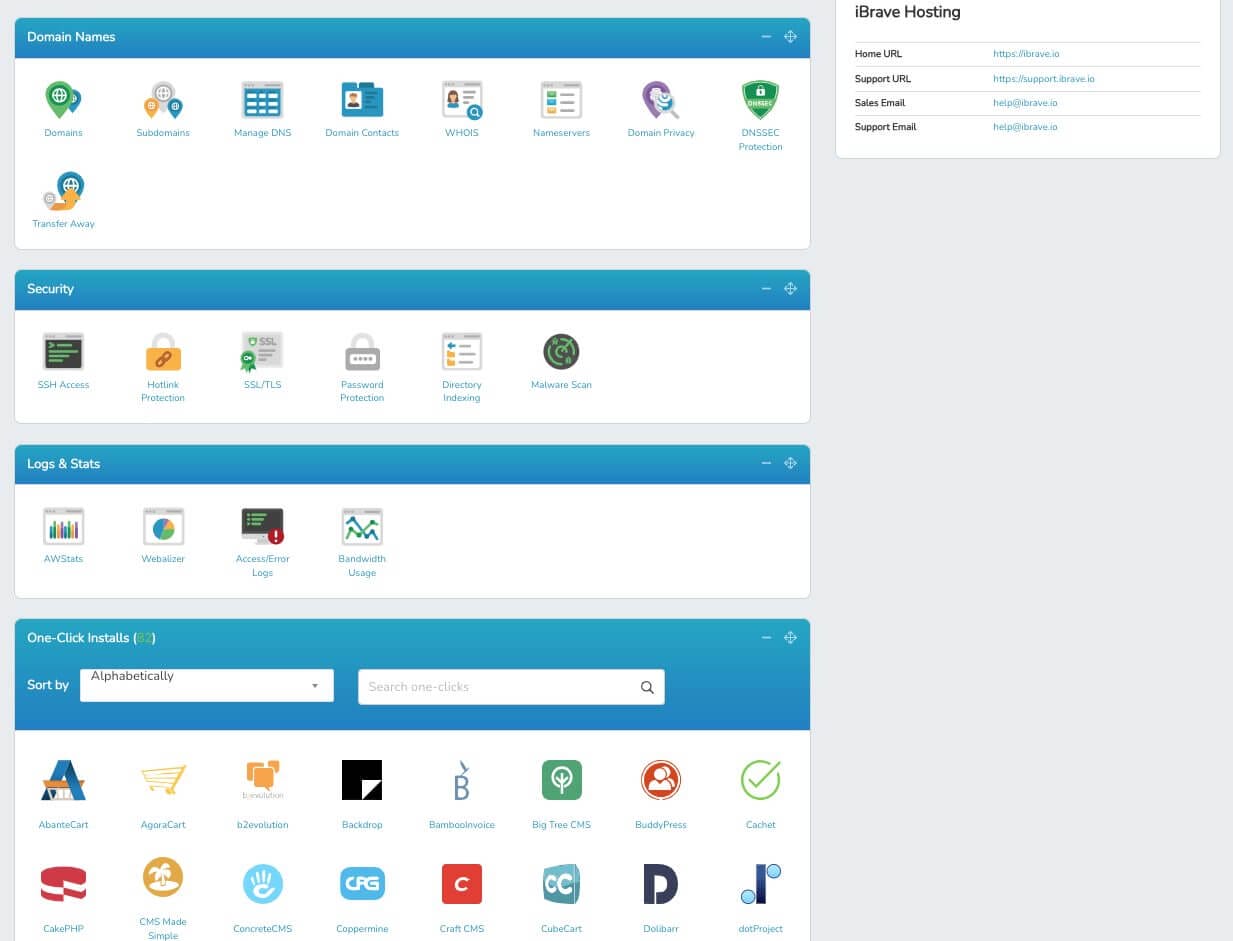Click the Security panel move handle
This screenshot has width=1233, height=941.
tap(790, 289)
